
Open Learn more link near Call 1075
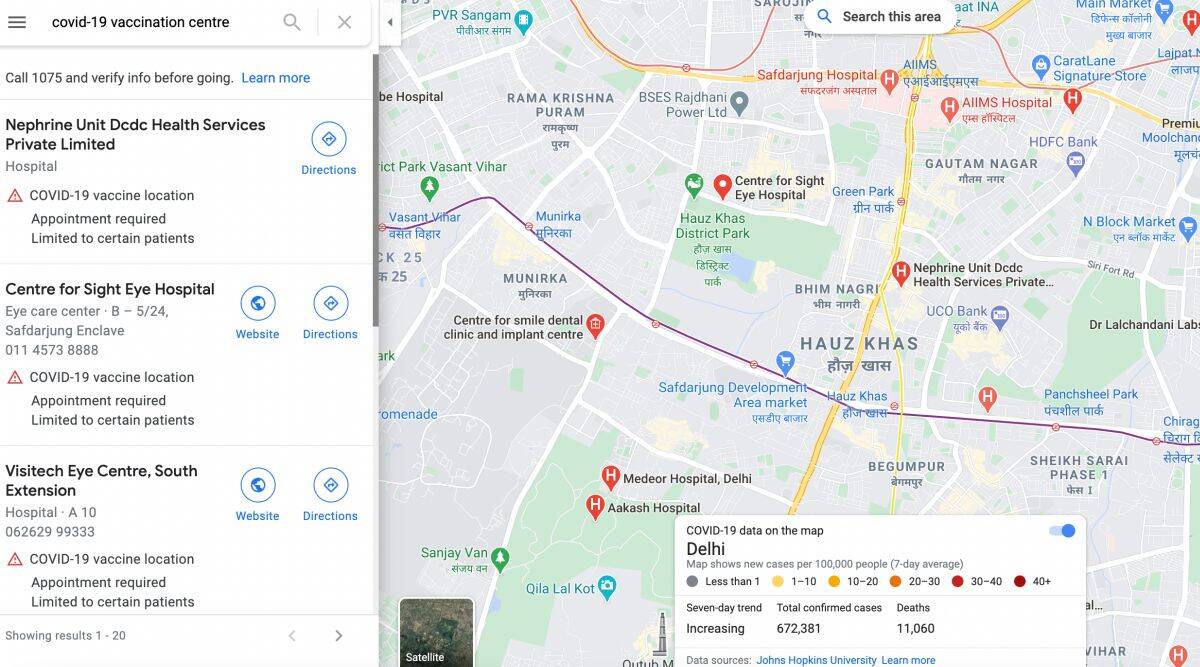[x=276, y=78]
